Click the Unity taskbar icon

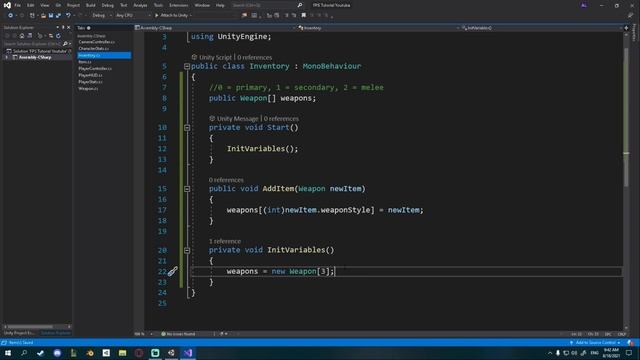tap(171, 353)
